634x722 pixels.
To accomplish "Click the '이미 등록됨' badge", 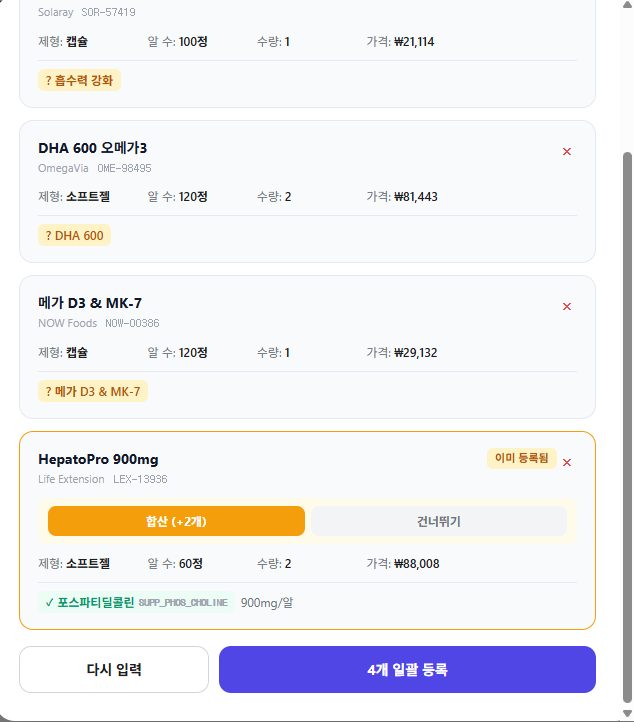I will 521,459.
